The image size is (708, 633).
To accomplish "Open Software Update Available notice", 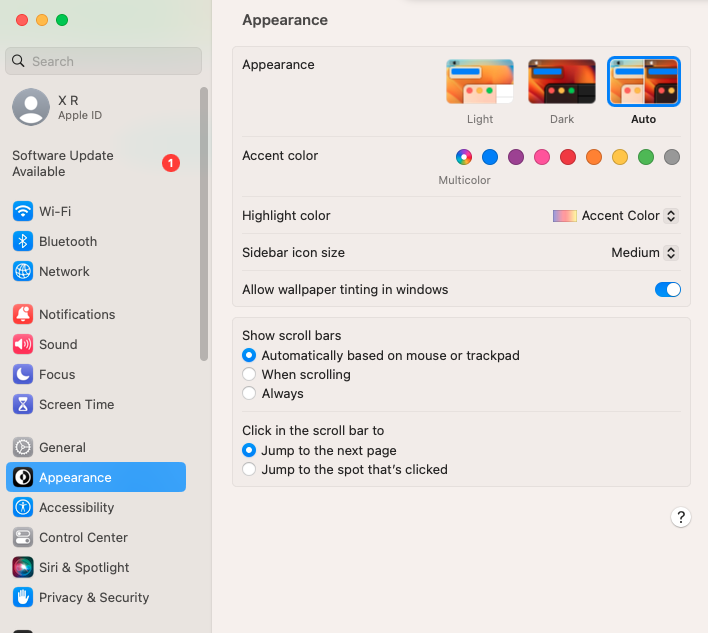I will (96, 163).
